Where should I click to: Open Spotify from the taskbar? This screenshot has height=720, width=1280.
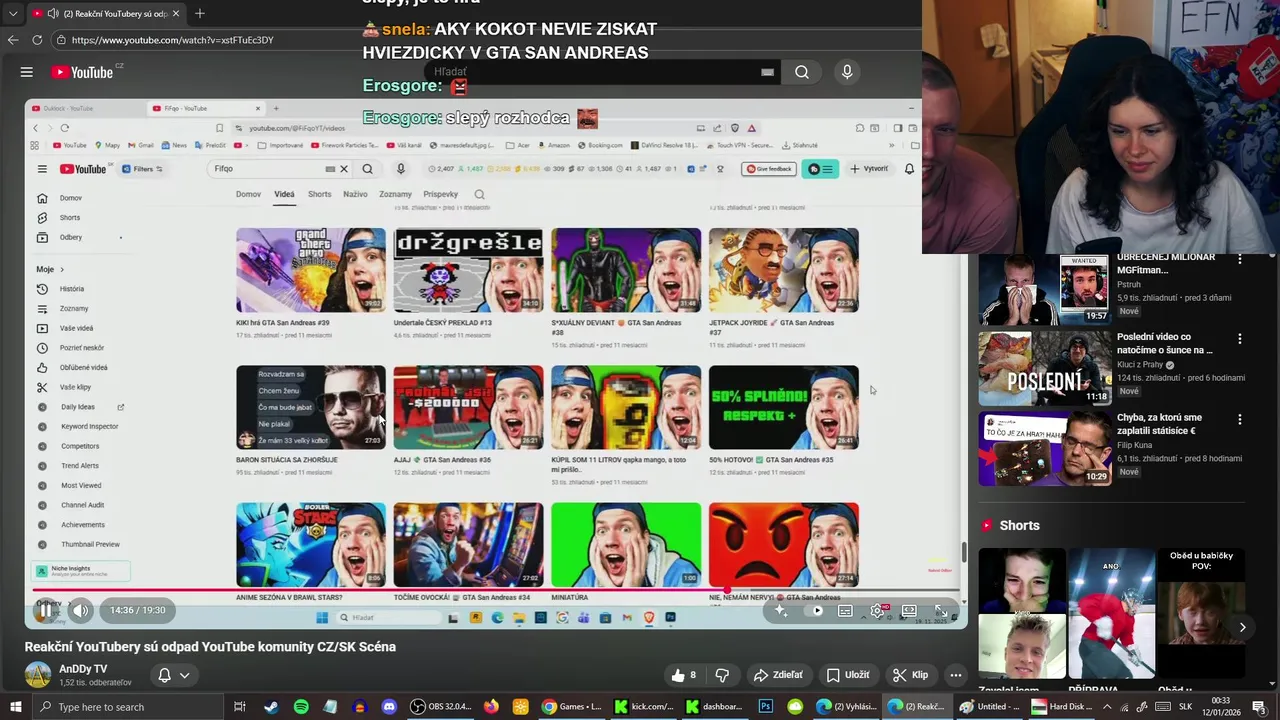point(301,707)
